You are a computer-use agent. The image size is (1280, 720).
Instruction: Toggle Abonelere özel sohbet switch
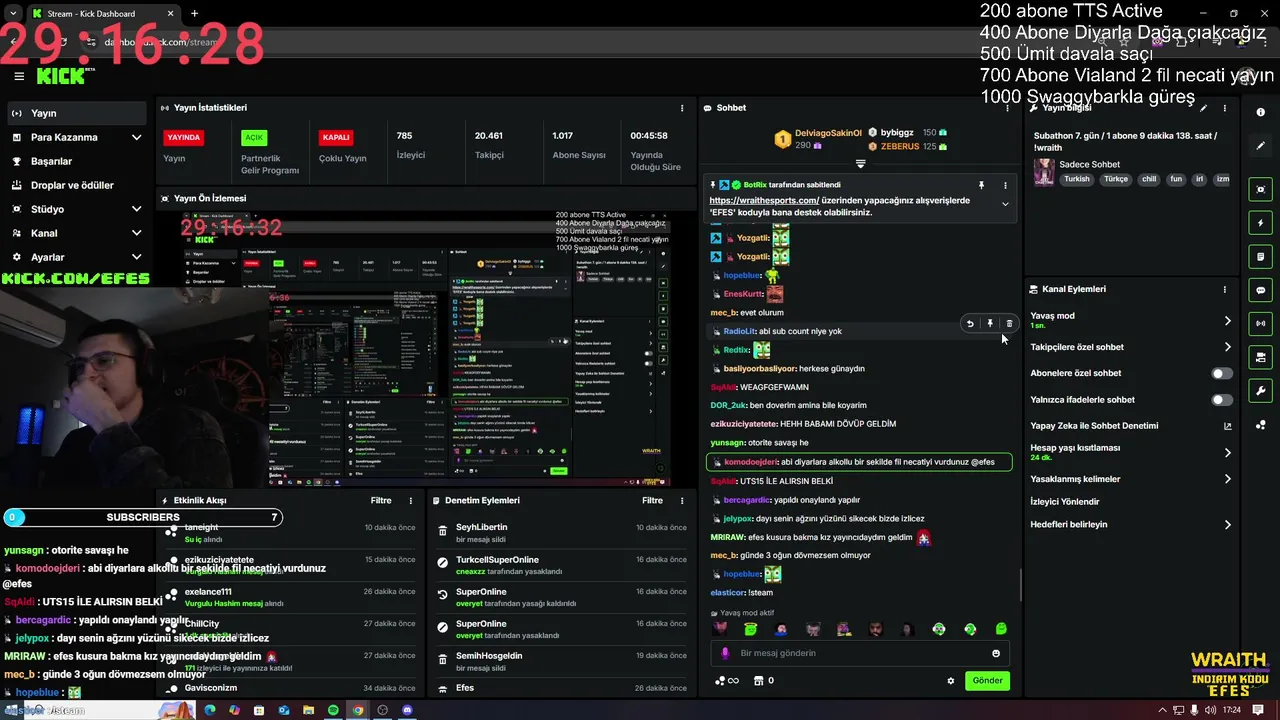(1222, 373)
